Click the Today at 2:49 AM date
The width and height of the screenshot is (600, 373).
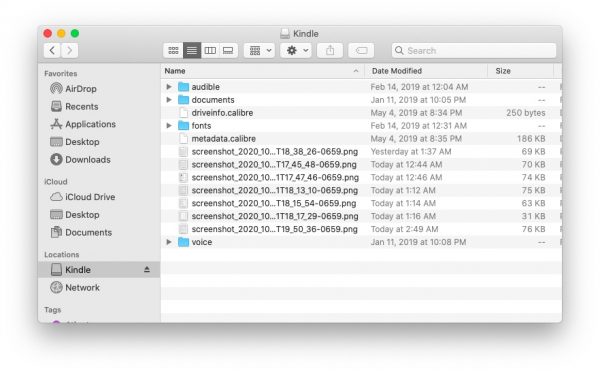coord(404,229)
